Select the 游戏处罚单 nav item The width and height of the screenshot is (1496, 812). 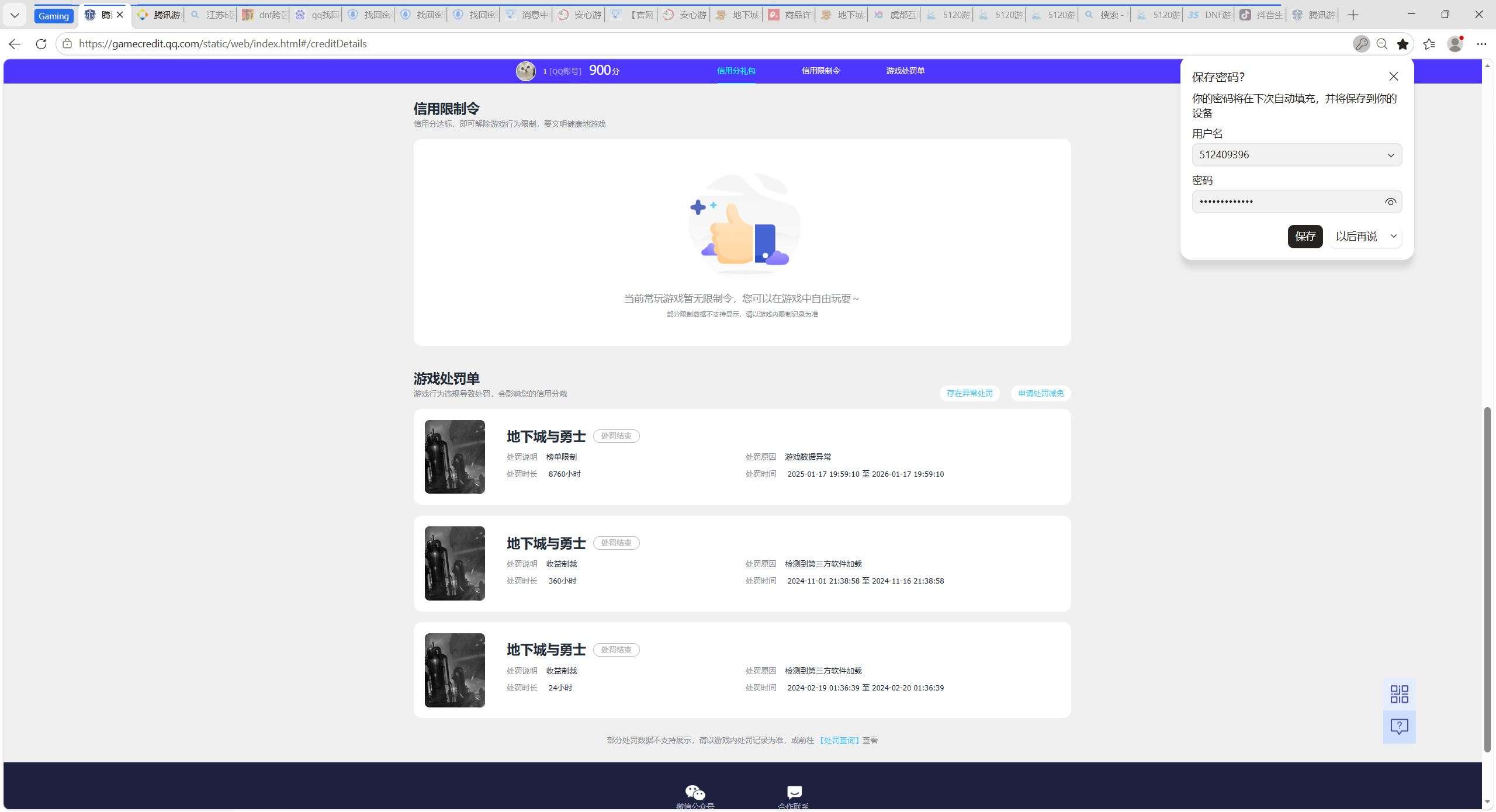tap(905, 71)
